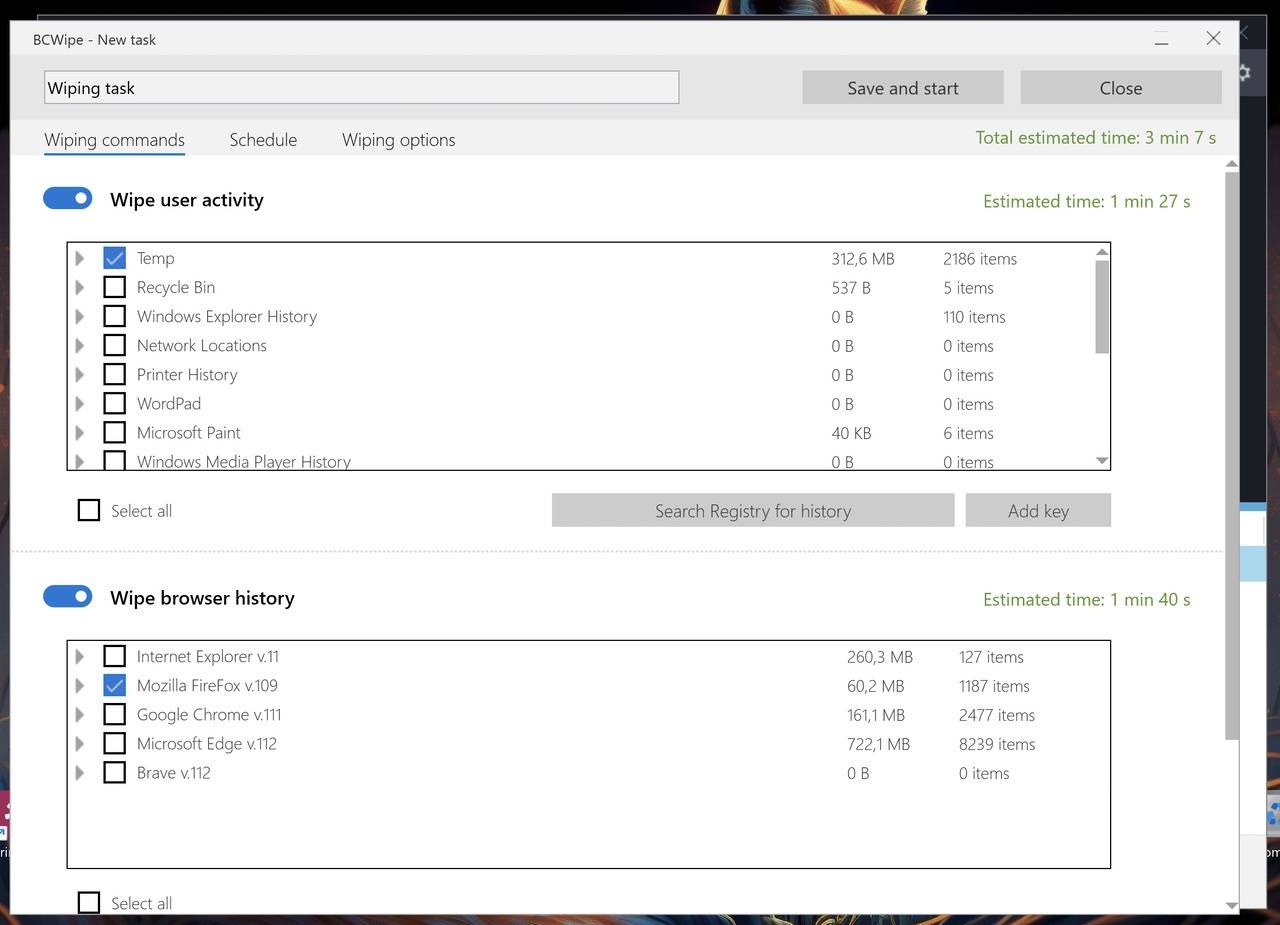
Task: Expand the Microsoft Paint row
Action: tap(80, 432)
